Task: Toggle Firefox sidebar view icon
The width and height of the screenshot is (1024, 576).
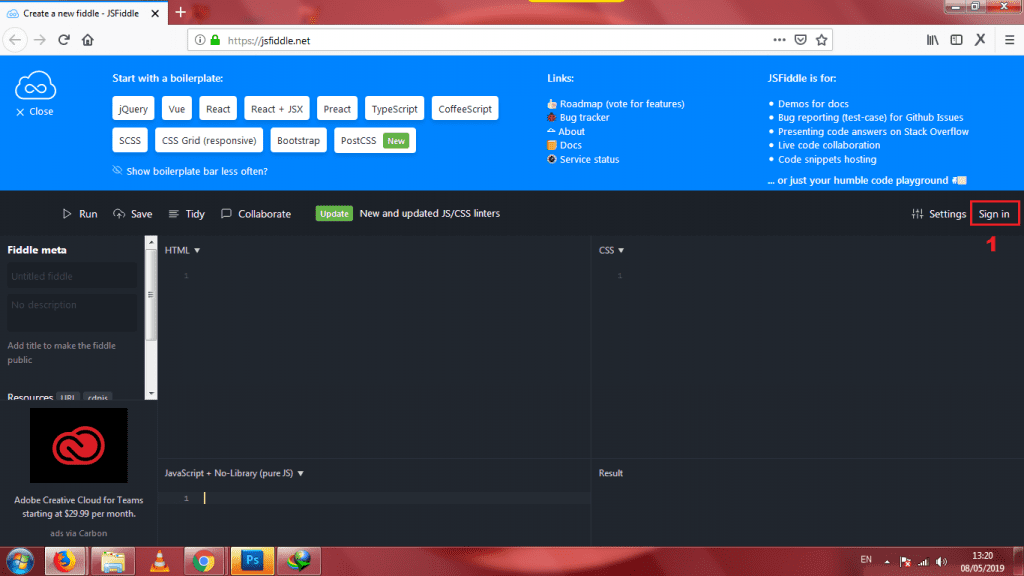Action: [956, 40]
